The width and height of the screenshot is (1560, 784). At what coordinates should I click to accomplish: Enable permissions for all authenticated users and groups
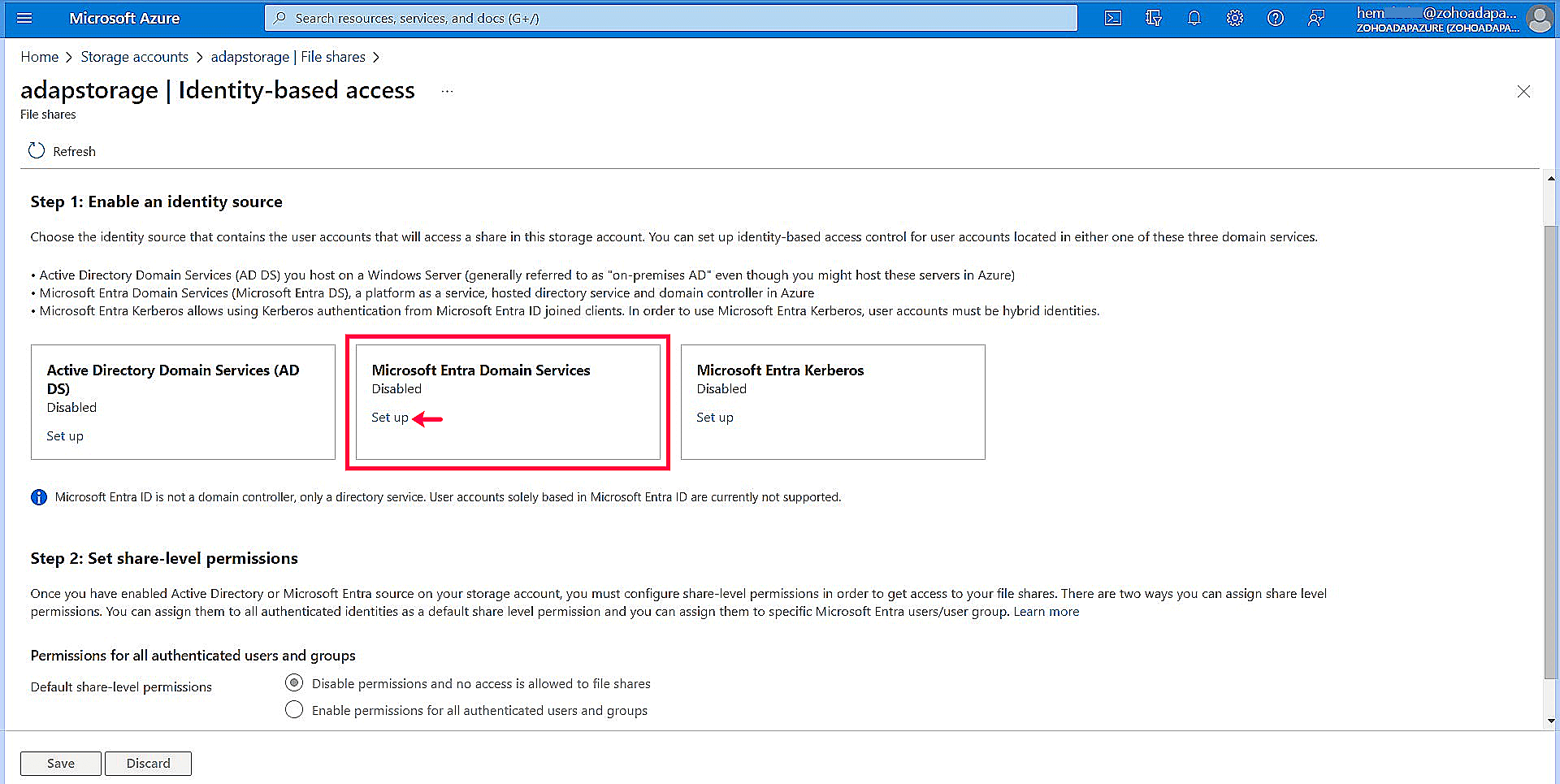point(293,709)
